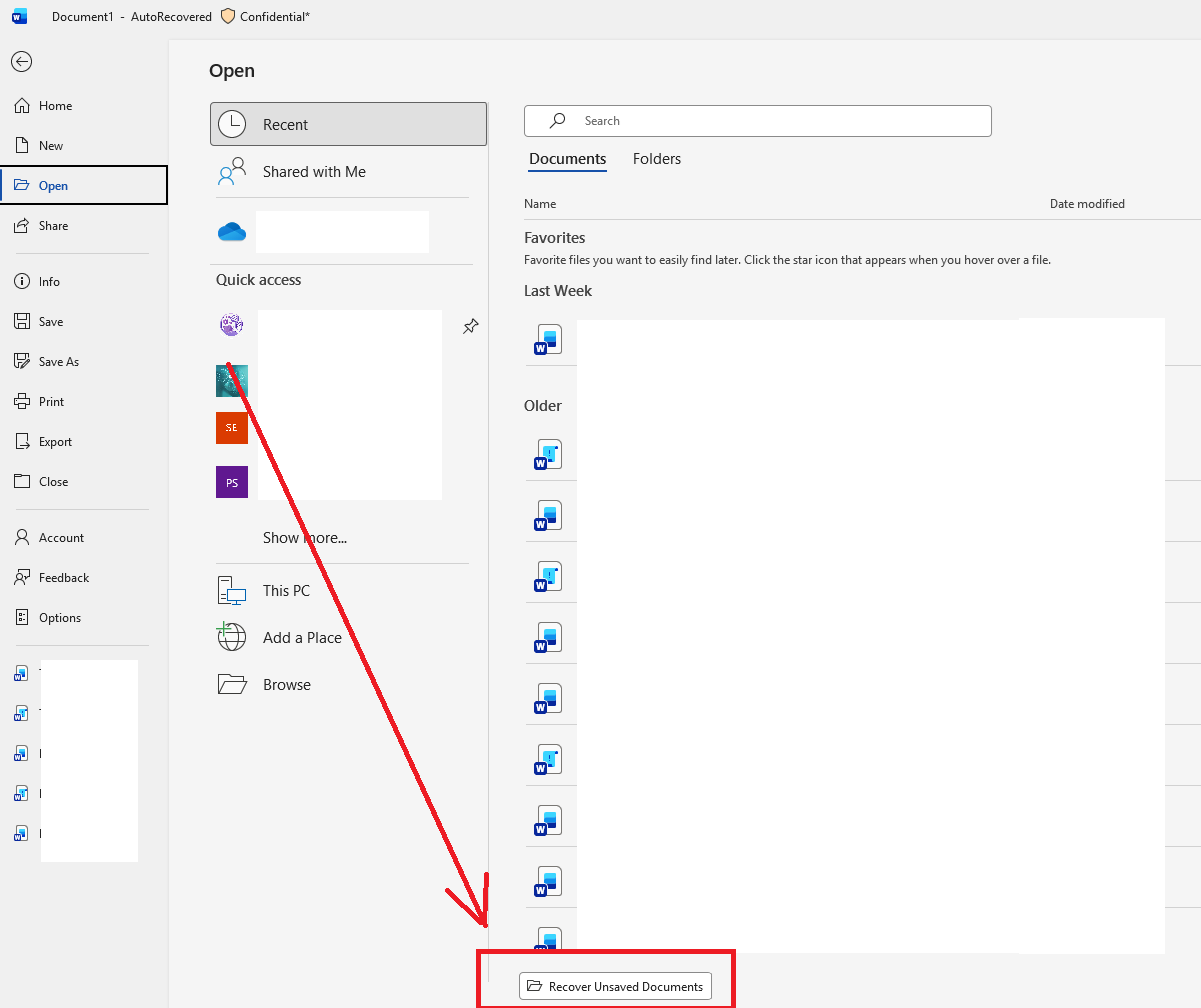Switch to the Documents tab
Viewport: 1201px width, 1008px height.
coord(568,159)
